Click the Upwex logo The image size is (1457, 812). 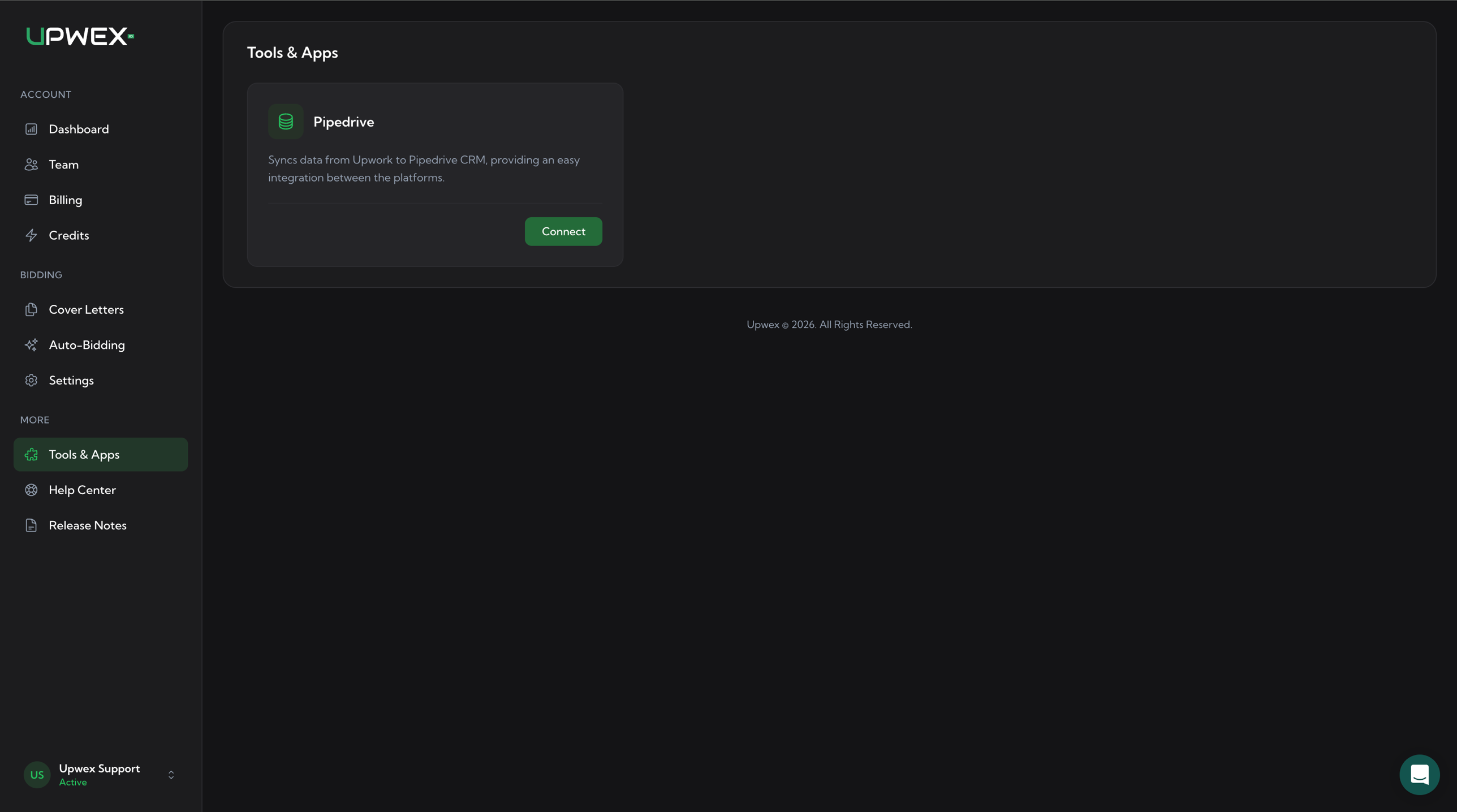[80, 36]
